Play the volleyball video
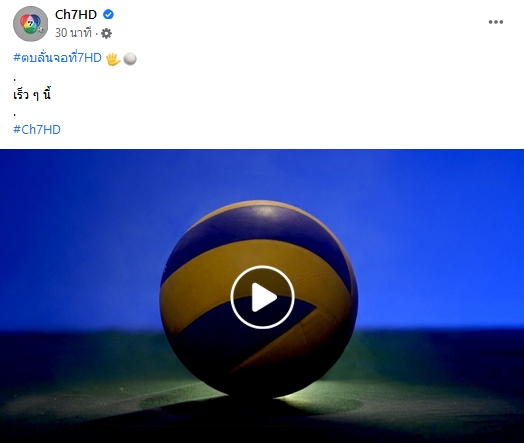Viewport: 524px width, 443px height. [262, 297]
